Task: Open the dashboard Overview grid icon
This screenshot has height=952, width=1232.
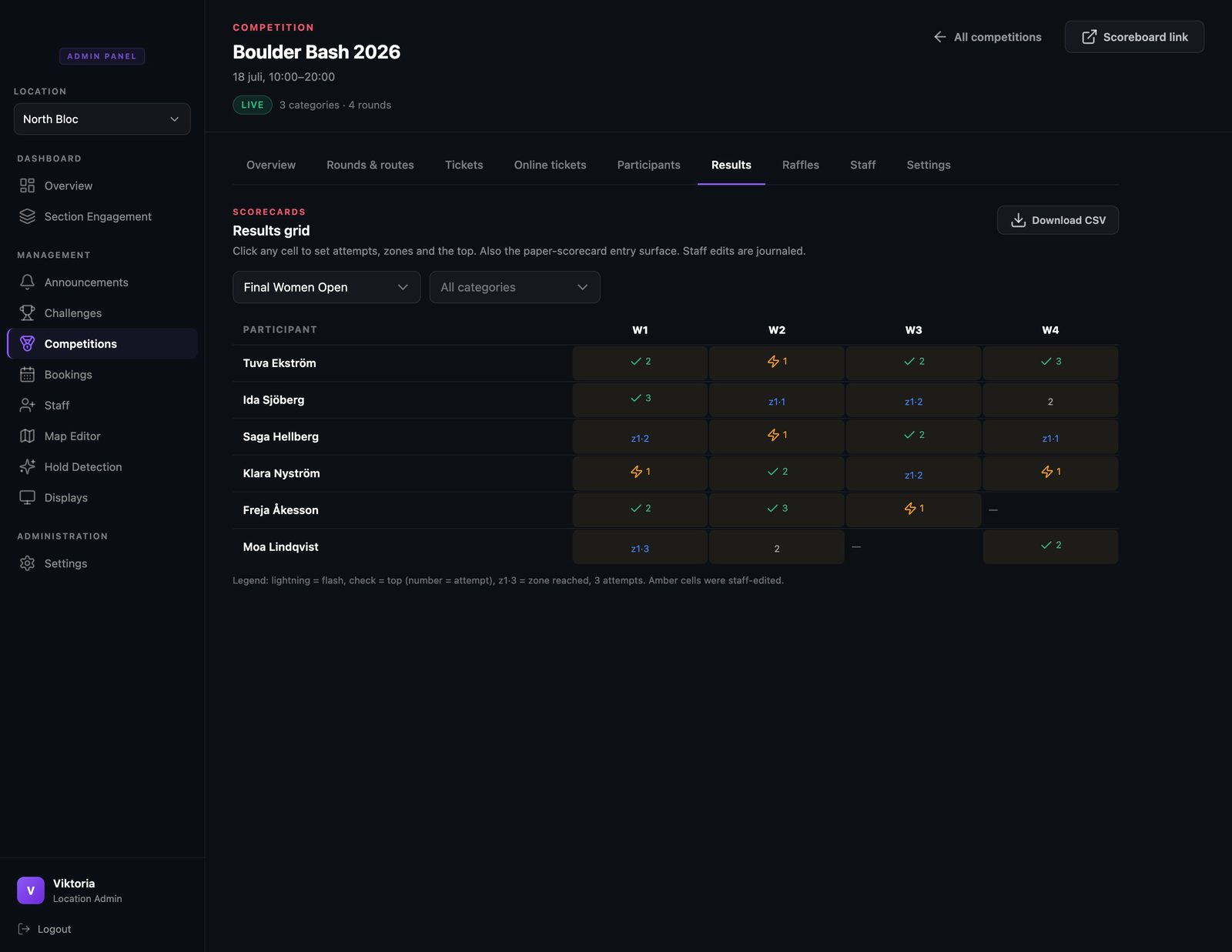Action: point(27,185)
